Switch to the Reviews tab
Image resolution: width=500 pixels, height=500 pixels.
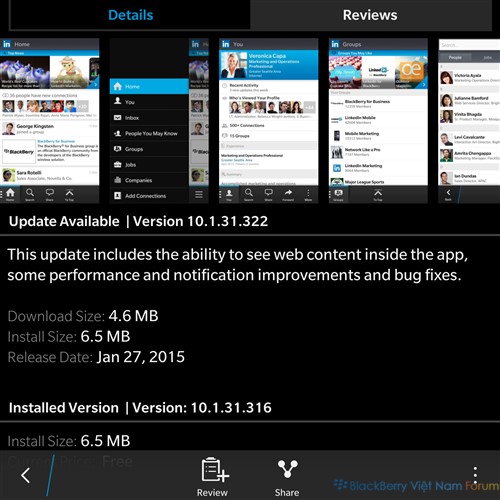[x=370, y=15]
